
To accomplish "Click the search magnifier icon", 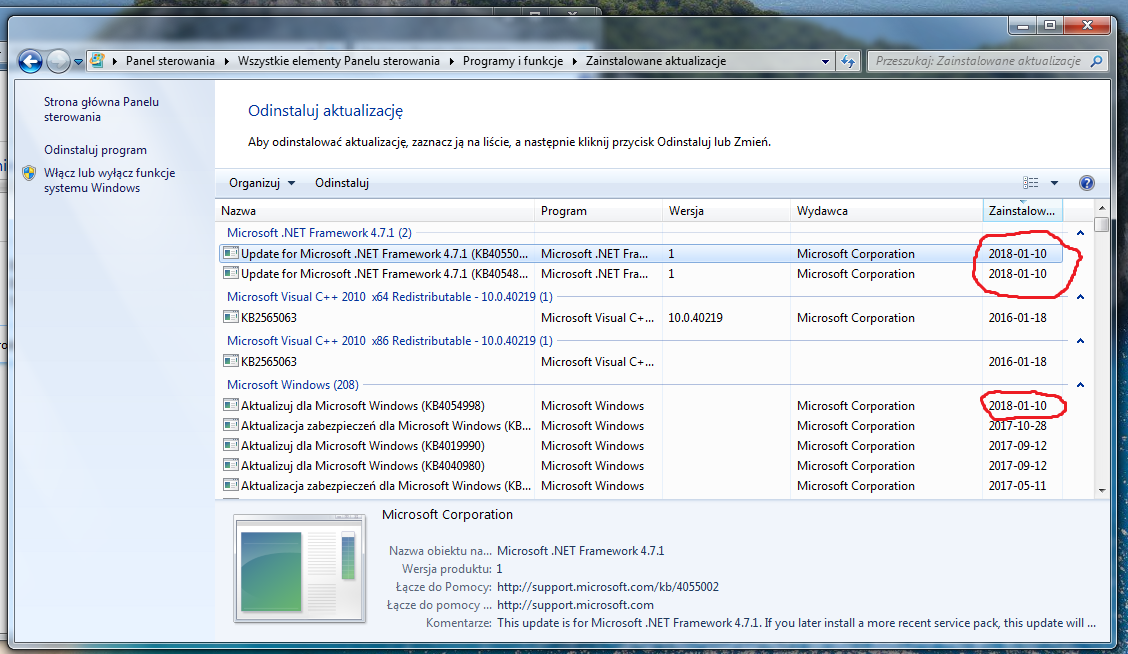I will [x=1096, y=61].
